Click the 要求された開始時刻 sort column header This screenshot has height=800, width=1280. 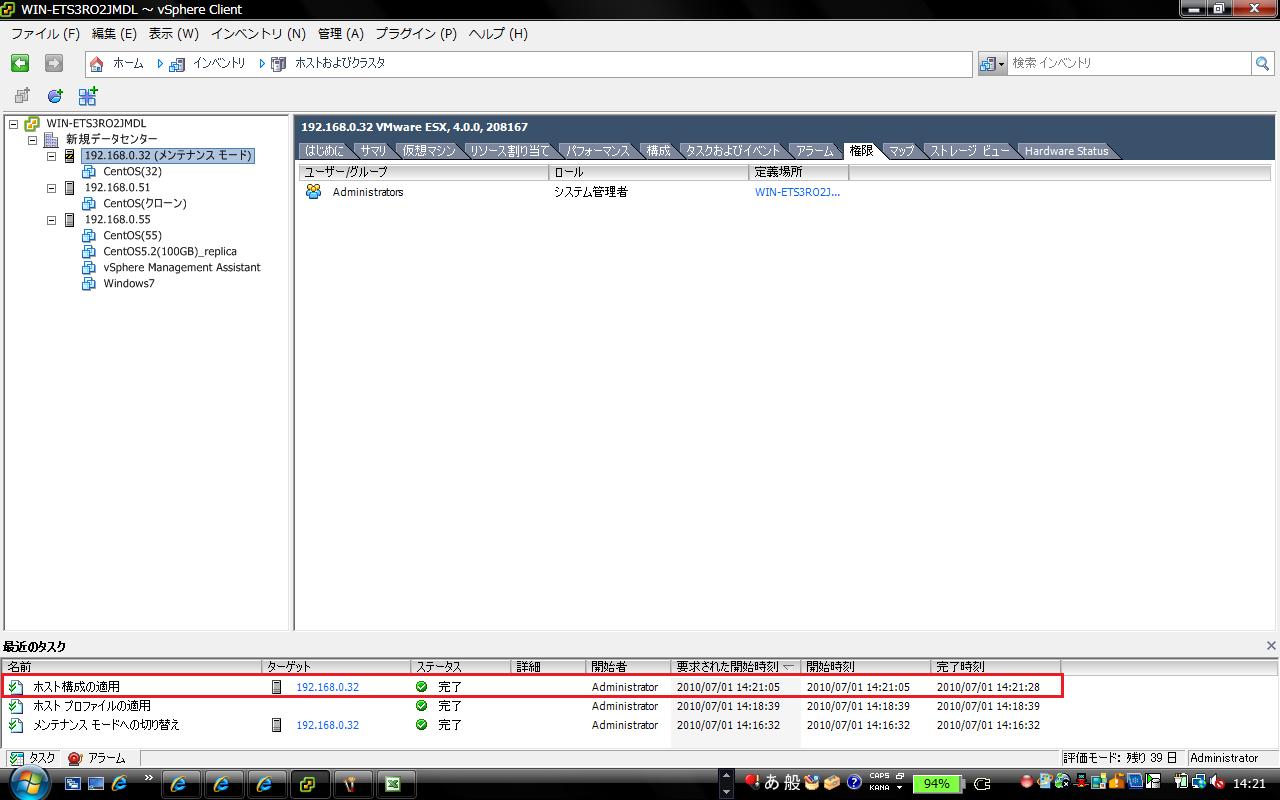[x=736, y=667]
